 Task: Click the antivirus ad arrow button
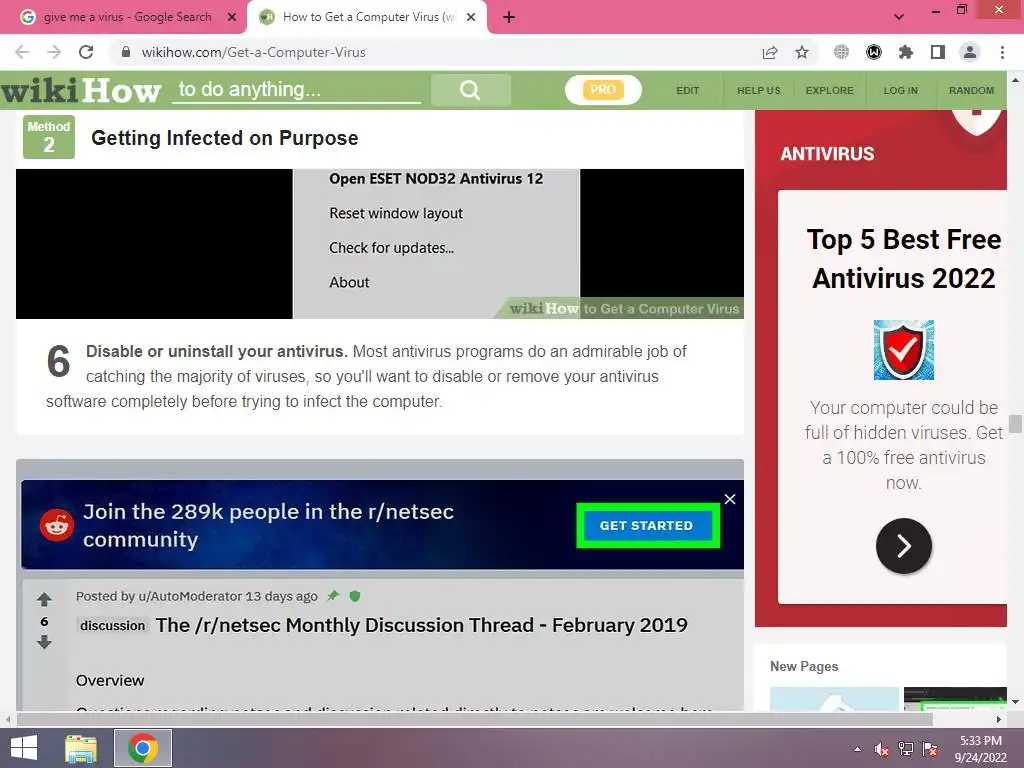[904, 546]
